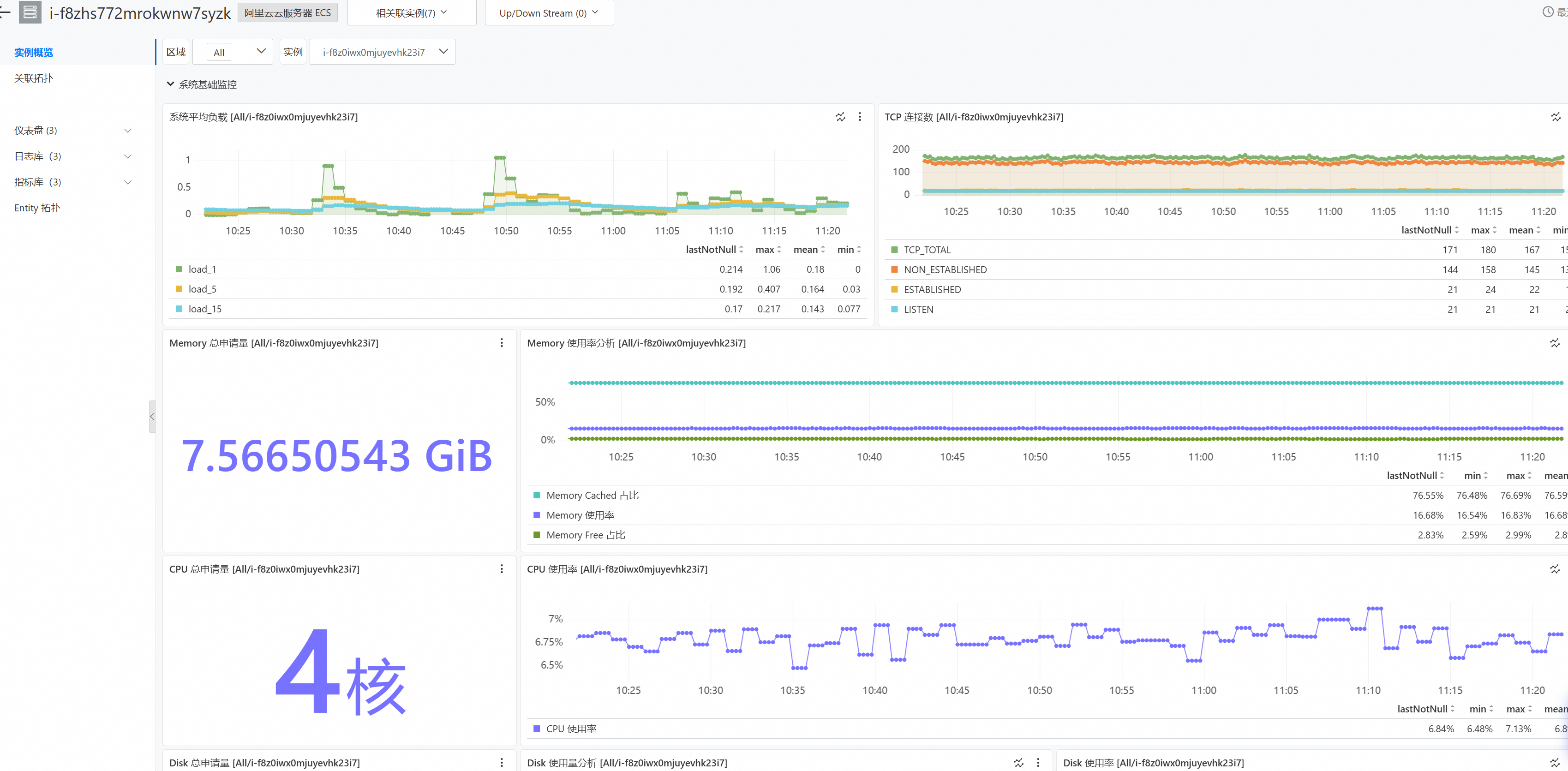
Task: Click the 阿里云云服务器 ECS tag
Action: pyautogui.click(x=287, y=13)
